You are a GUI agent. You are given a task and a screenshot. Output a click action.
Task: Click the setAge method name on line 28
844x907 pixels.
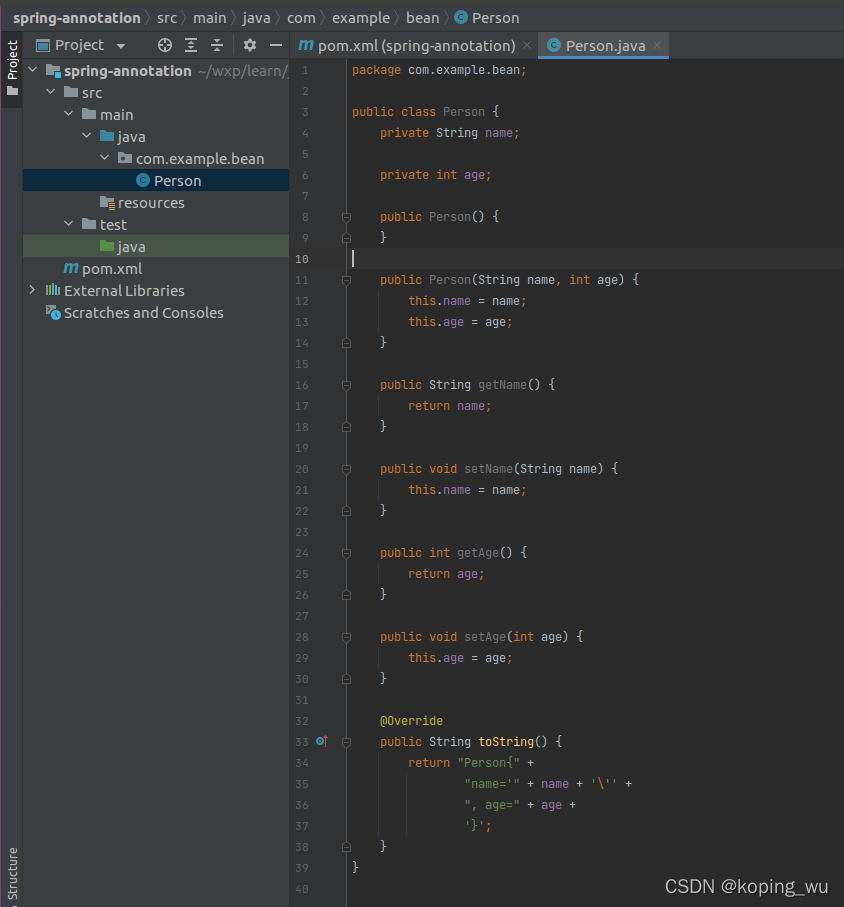click(485, 636)
